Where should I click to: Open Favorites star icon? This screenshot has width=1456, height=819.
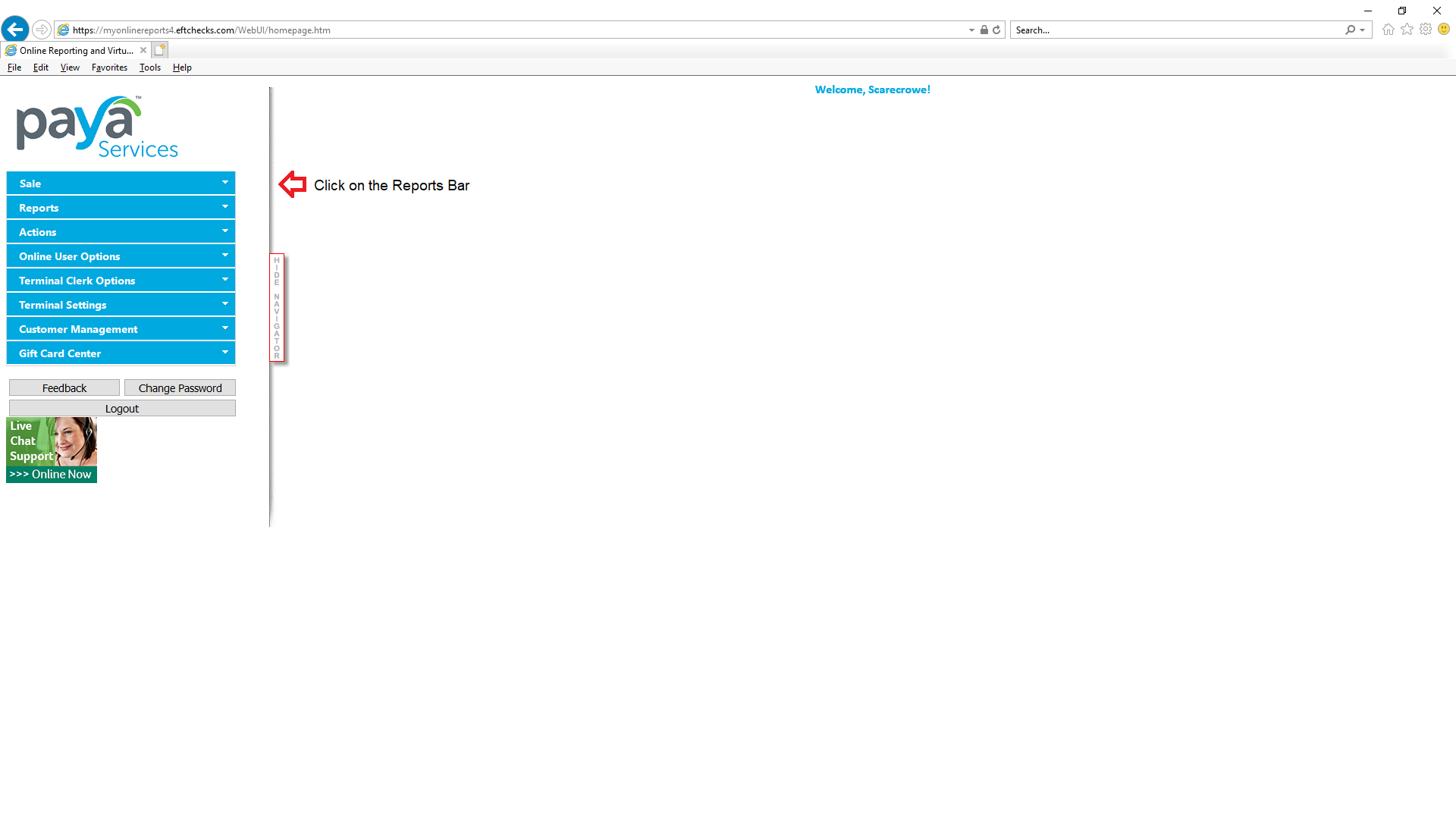[x=1407, y=30]
